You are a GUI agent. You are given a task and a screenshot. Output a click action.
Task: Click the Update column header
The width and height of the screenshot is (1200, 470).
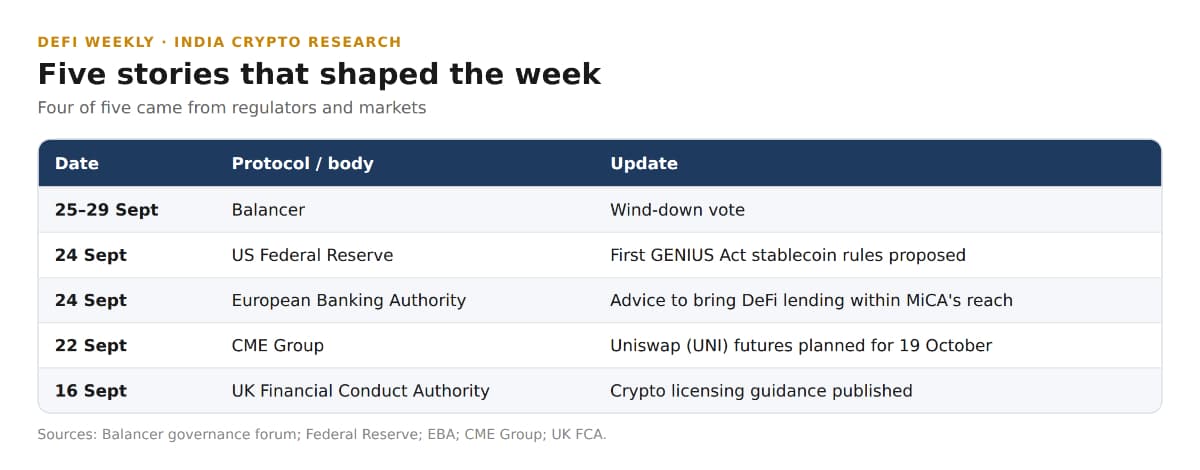[x=644, y=163]
